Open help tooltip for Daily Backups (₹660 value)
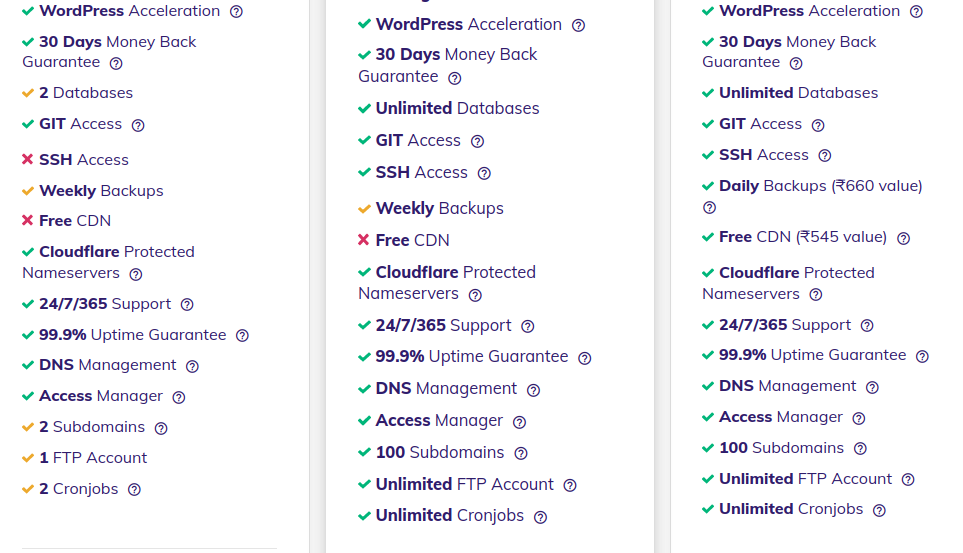Image resolution: width=963 pixels, height=553 pixels. [x=709, y=208]
